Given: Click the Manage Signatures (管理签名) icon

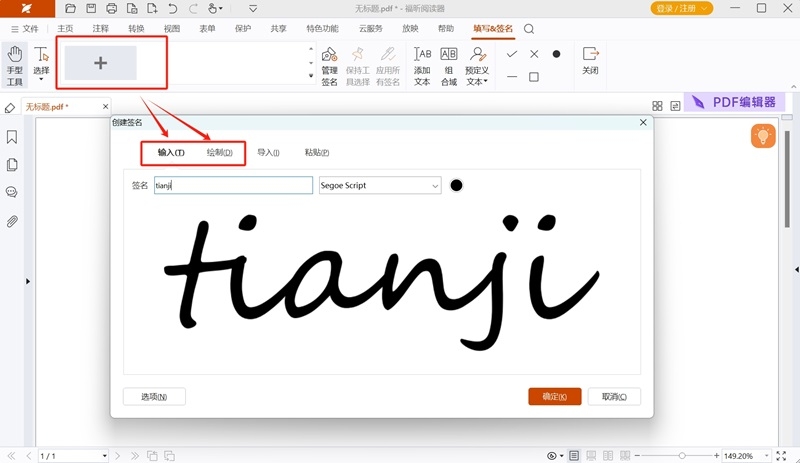Looking at the screenshot, I should [329, 64].
